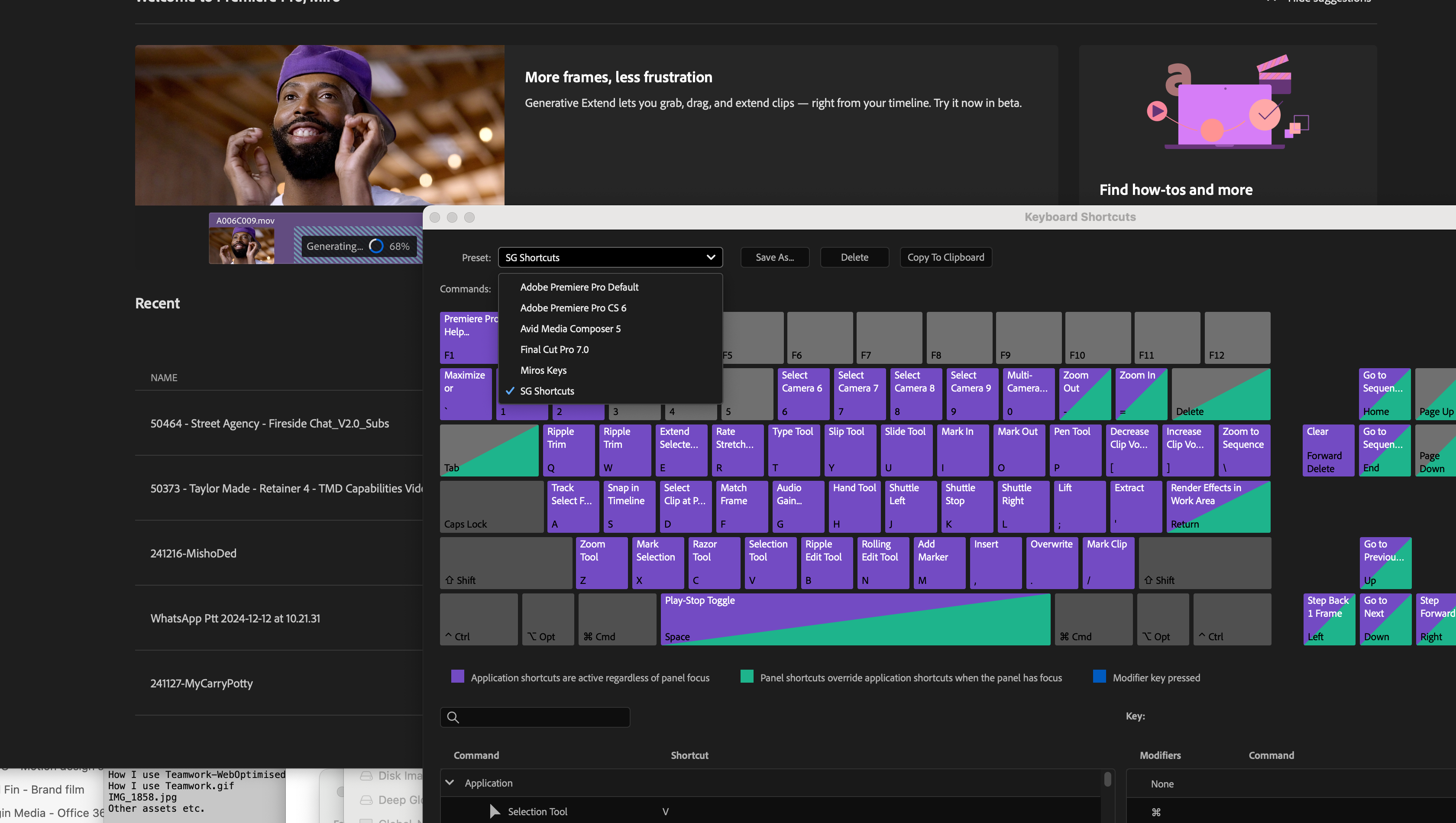Click the purple application shortcuts legend swatch
The height and width of the screenshot is (823, 1456).
[458, 676]
